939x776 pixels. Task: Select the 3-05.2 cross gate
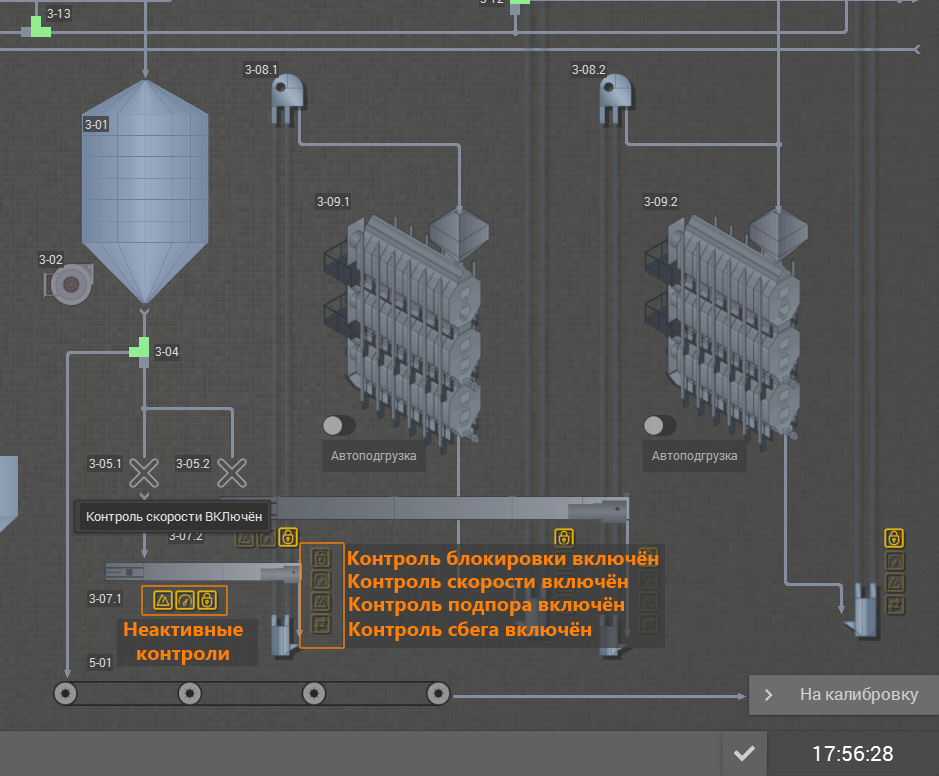(232, 472)
